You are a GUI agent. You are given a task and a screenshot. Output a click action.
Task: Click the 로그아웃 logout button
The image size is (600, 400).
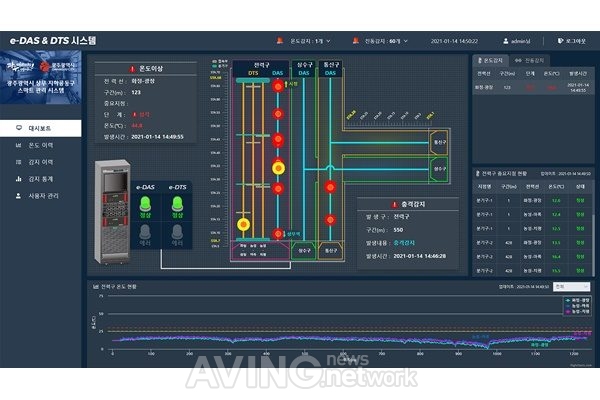tap(572, 41)
